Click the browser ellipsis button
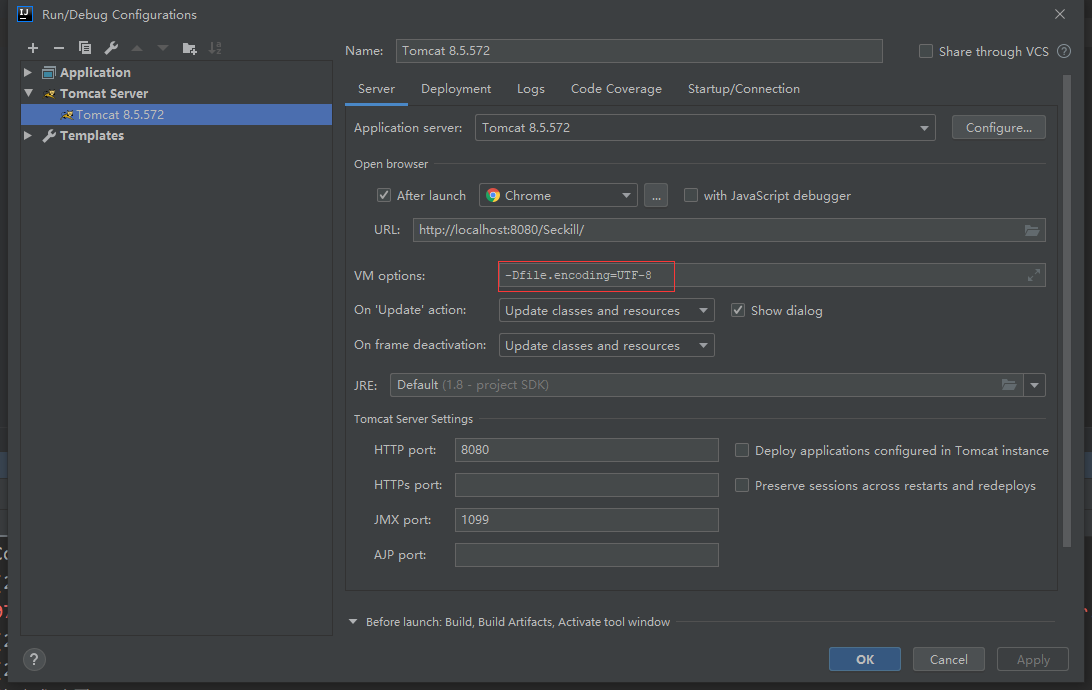This screenshot has height=690, width=1092. [x=656, y=196]
